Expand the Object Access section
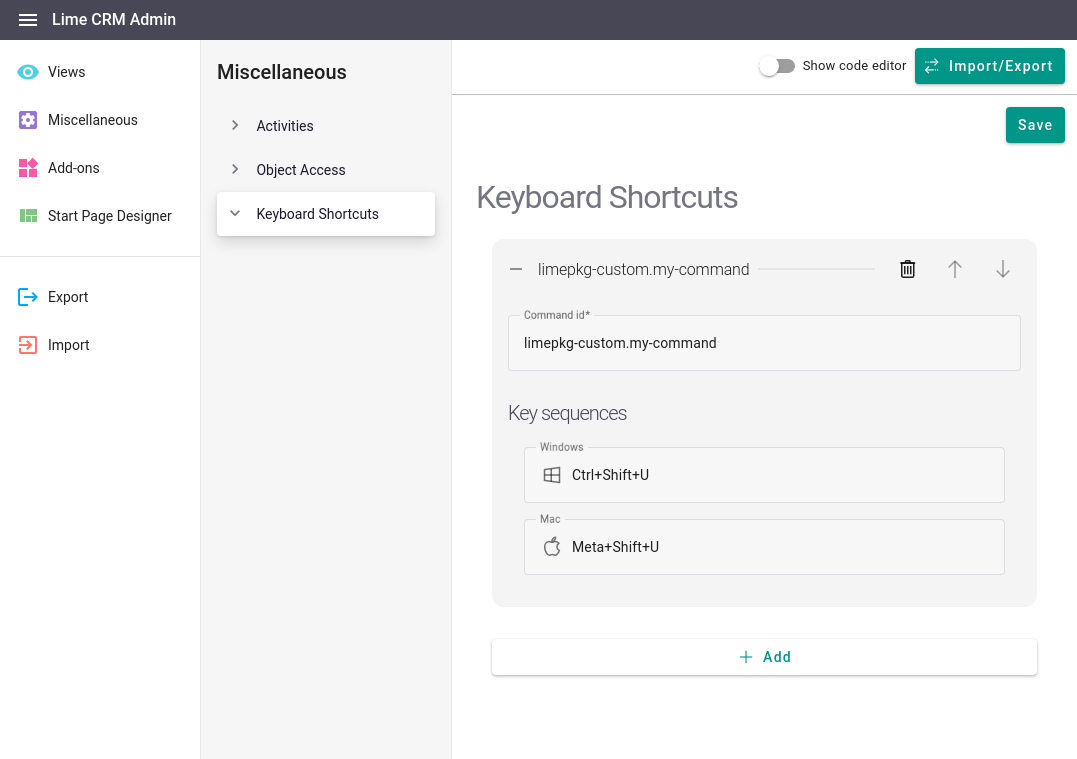This screenshot has height=759, width=1077. pyautogui.click(x=234, y=169)
